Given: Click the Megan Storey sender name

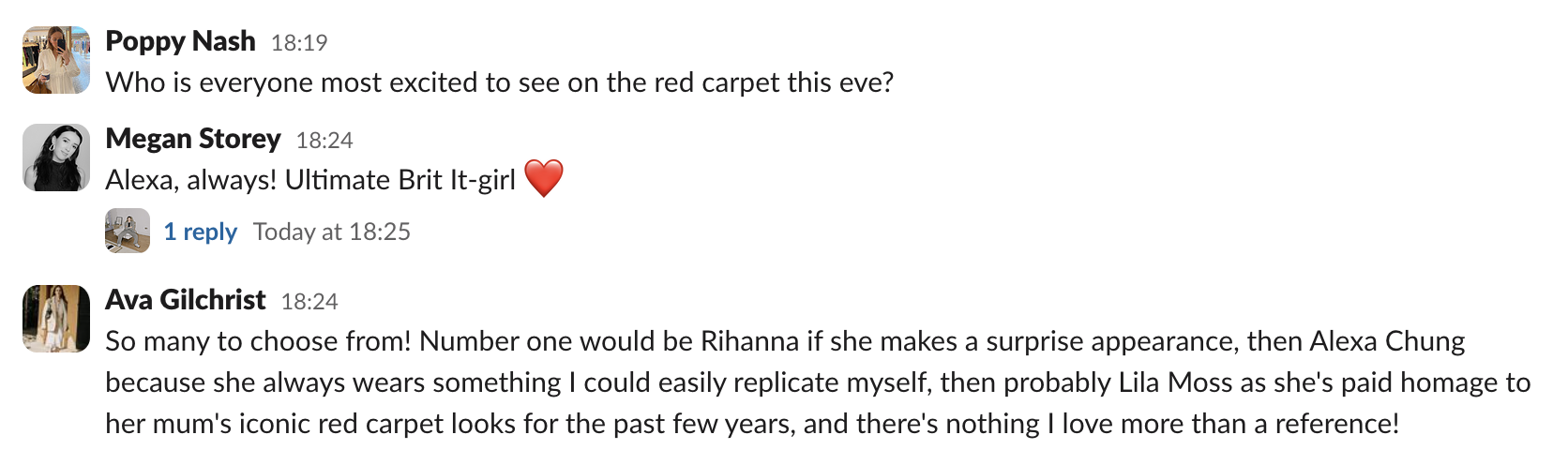Looking at the screenshot, I should pyautogui.click(x=192, y=139).
